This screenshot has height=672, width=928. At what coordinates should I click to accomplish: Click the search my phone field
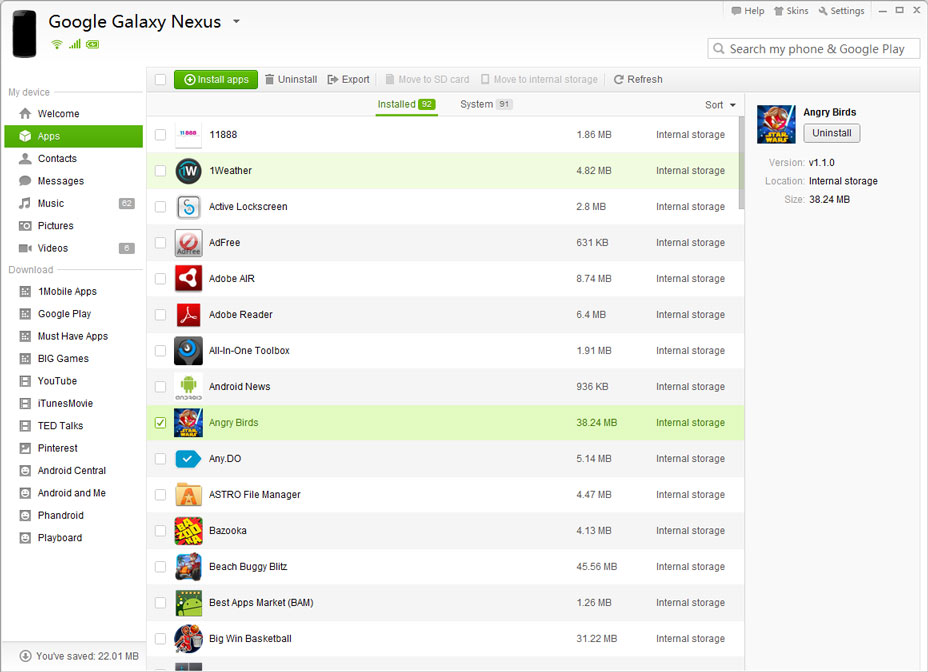point(815,49)
